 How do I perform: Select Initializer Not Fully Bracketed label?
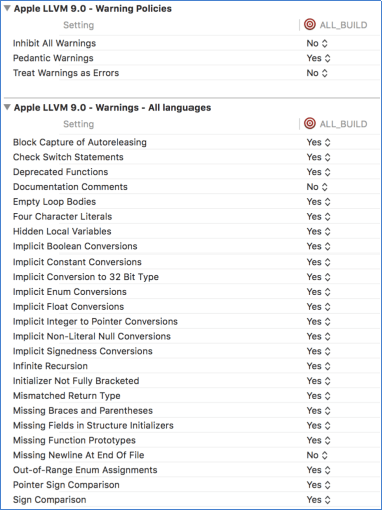point(76,381)
